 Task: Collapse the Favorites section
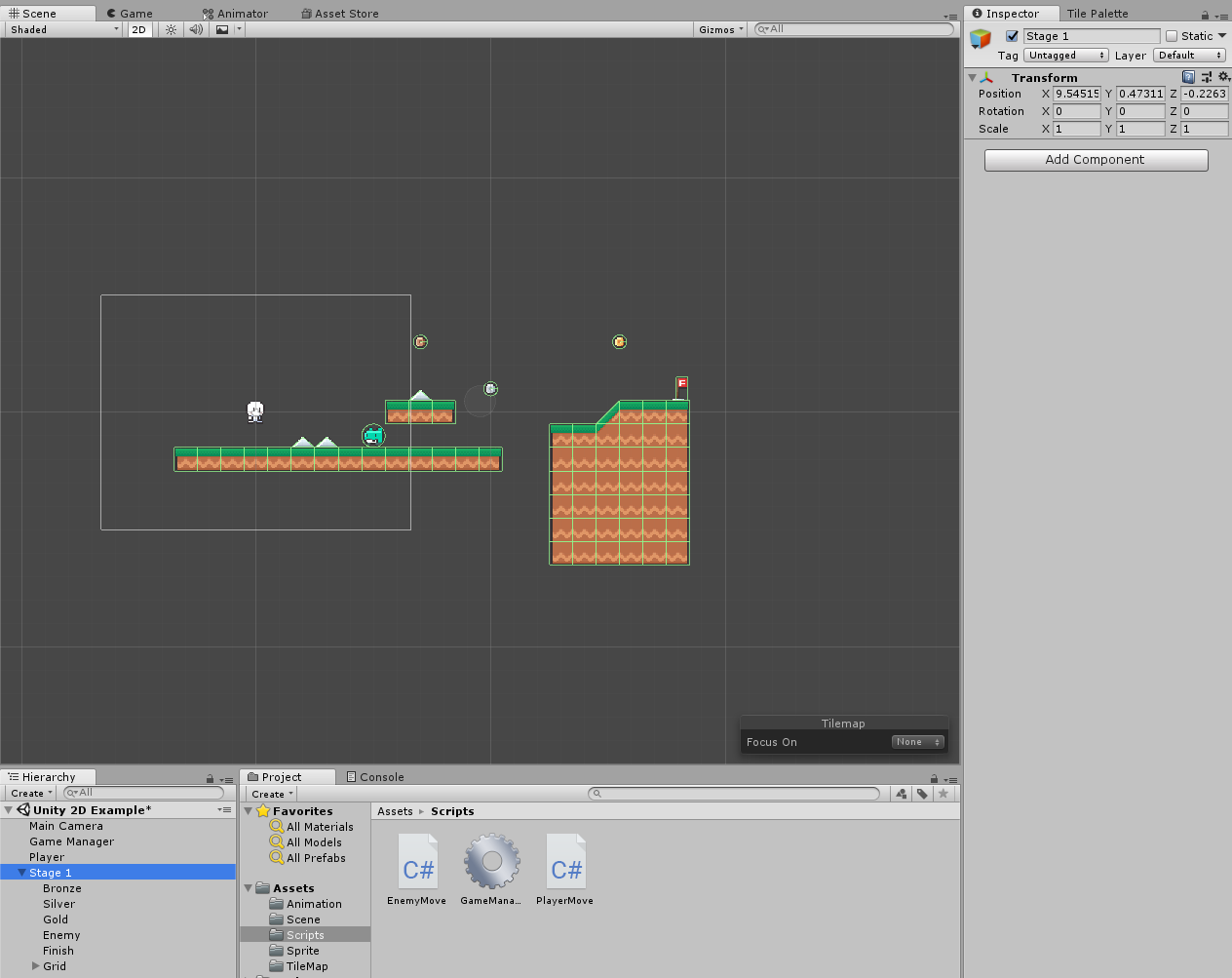(x=249, y=811)
